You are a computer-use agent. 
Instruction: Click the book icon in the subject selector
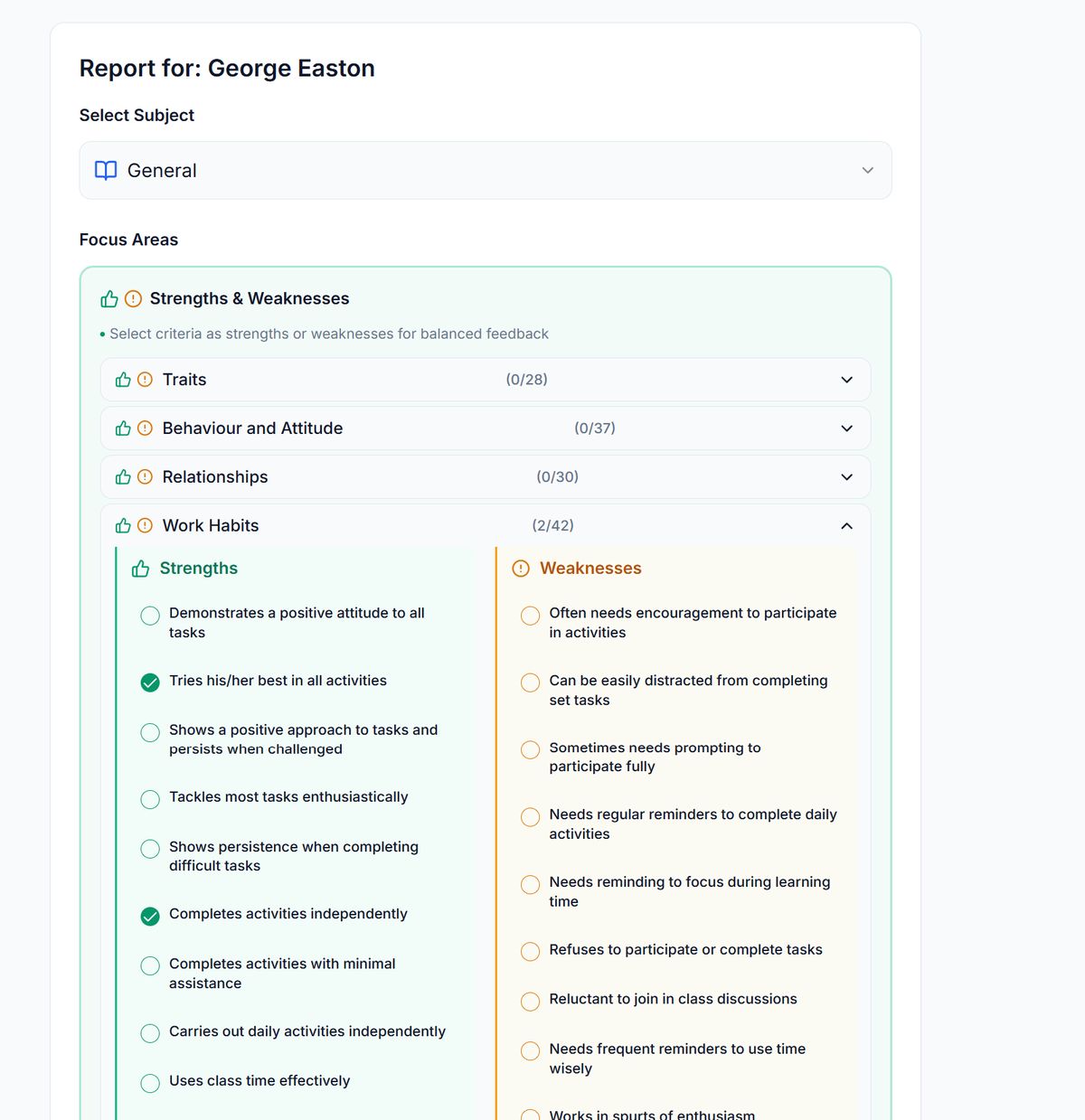[105, 170]
